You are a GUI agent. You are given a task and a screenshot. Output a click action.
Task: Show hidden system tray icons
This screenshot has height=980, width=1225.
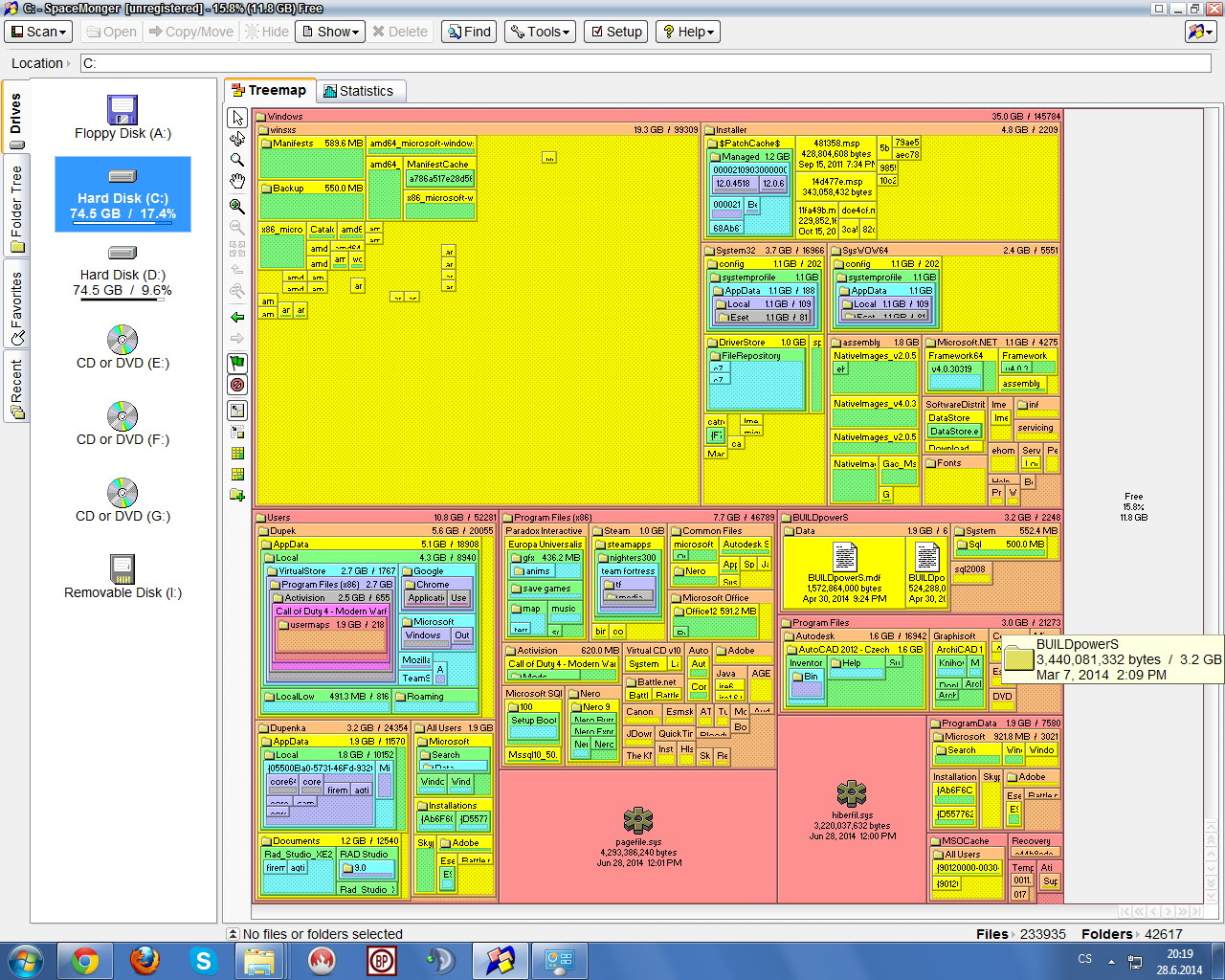pos(1111,961)
